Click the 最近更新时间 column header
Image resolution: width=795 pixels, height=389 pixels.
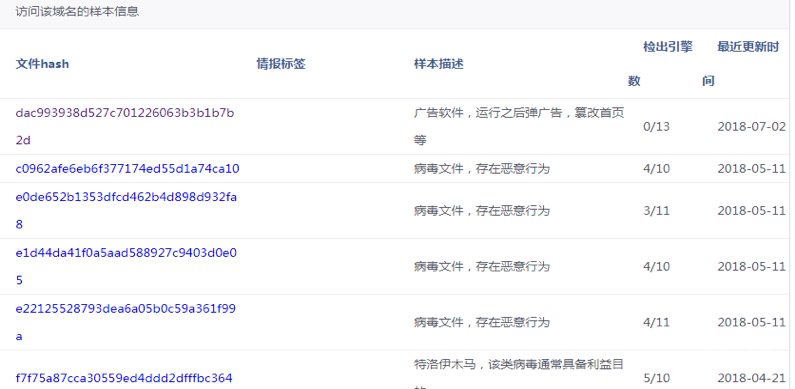click(x=741, y=64)
